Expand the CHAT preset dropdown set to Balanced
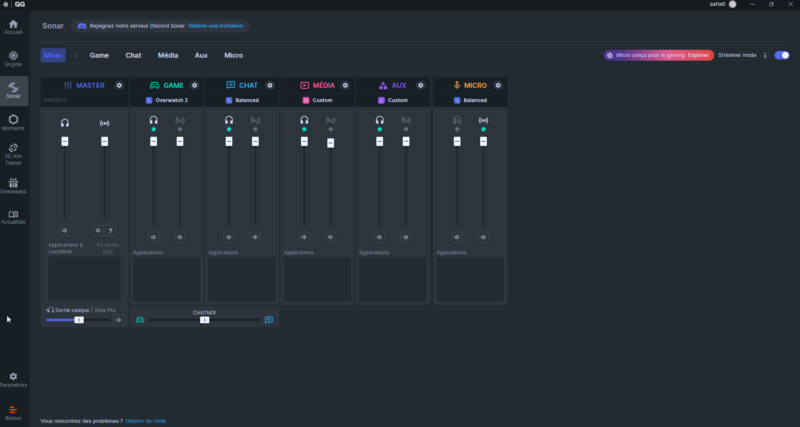 click(242, 100)
